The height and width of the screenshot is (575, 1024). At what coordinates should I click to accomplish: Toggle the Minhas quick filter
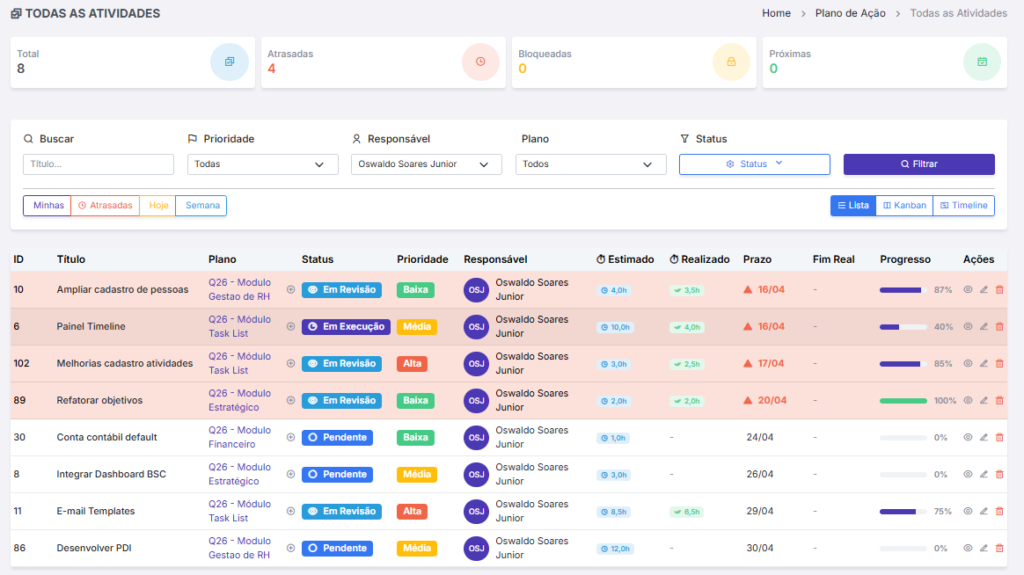pos(48,205)
